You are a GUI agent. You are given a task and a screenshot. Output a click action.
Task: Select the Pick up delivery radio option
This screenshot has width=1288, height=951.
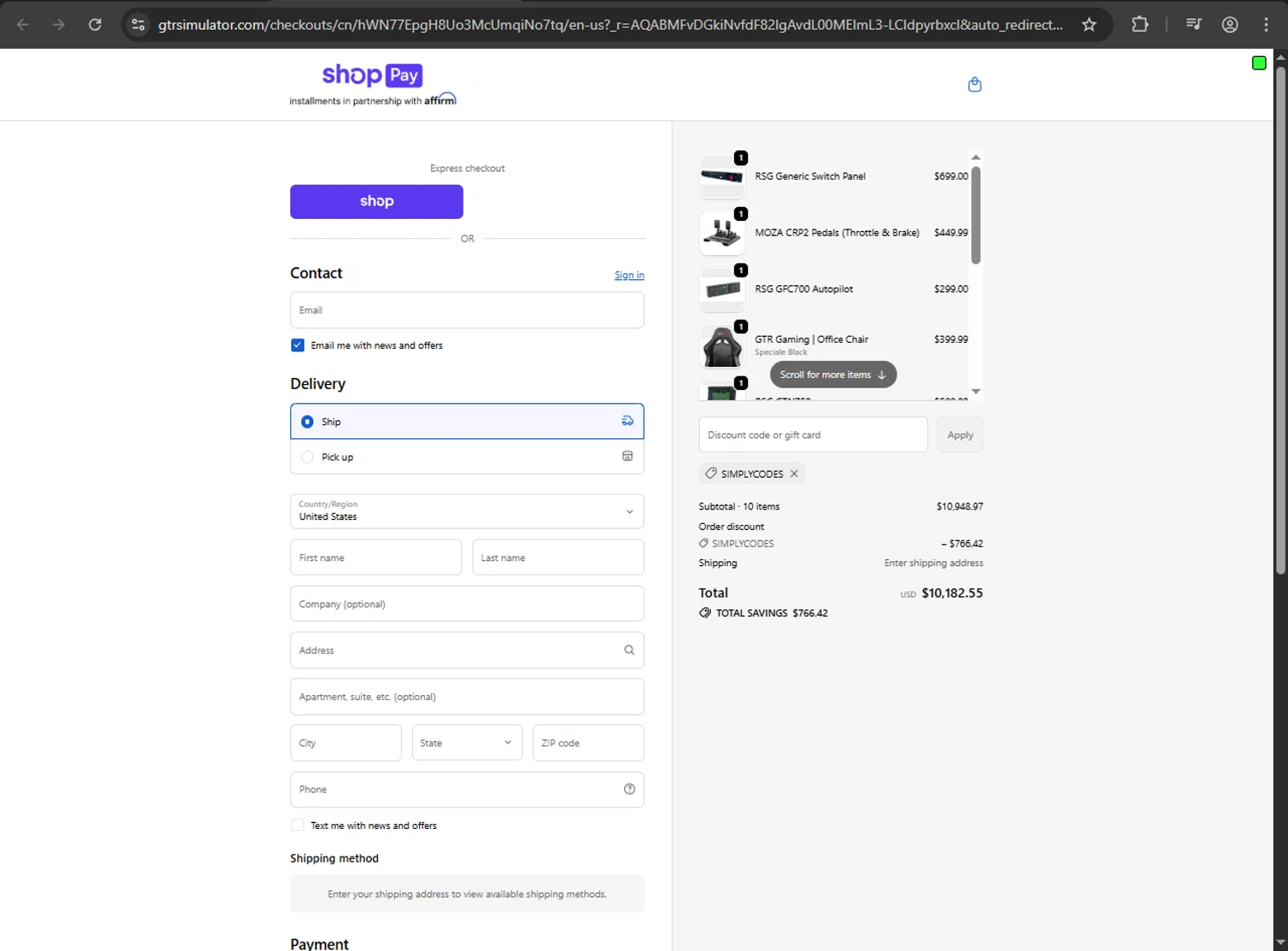pyautogui.click(x=307, y=457)
